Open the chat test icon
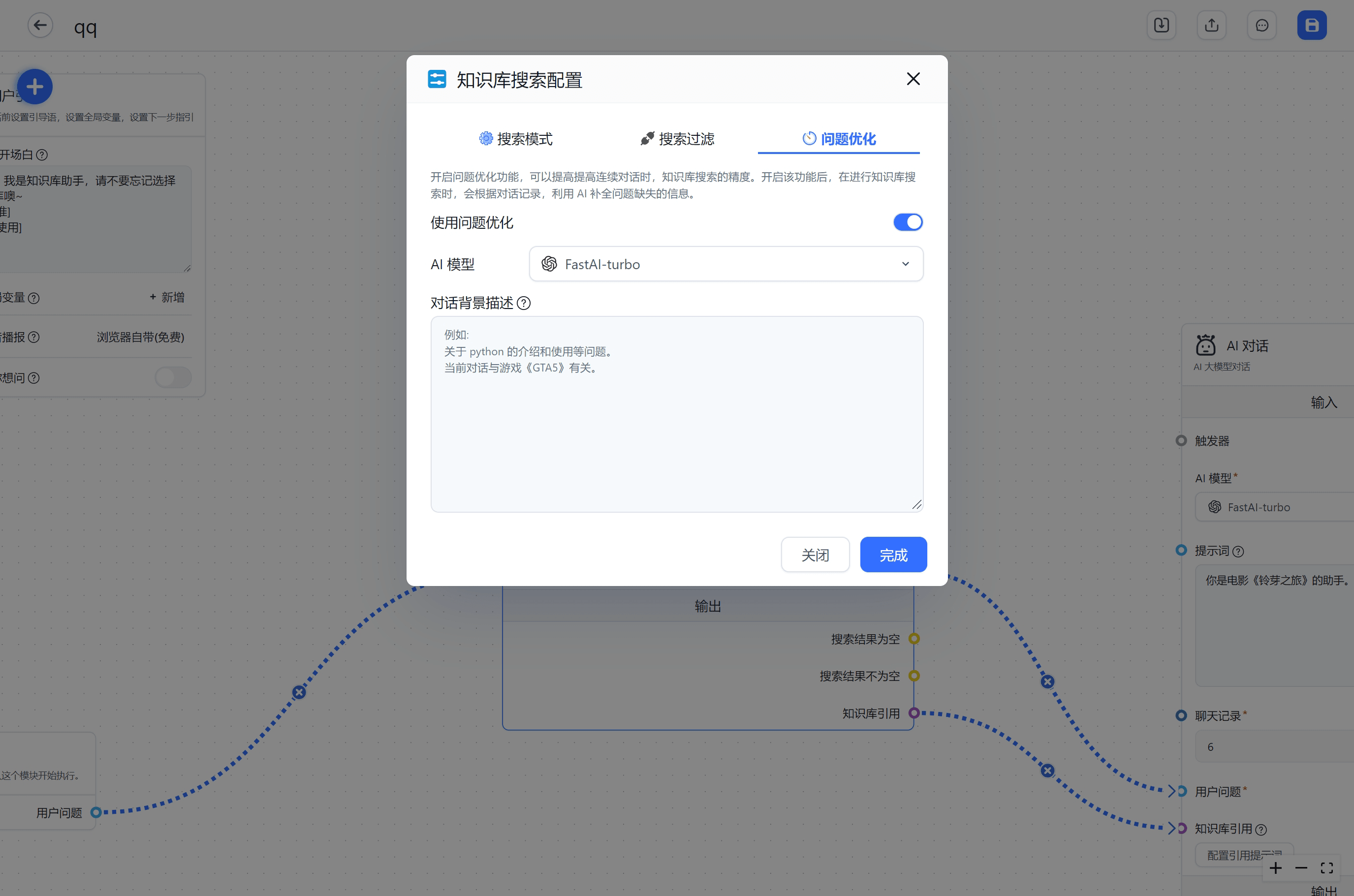 [1261, 25]
